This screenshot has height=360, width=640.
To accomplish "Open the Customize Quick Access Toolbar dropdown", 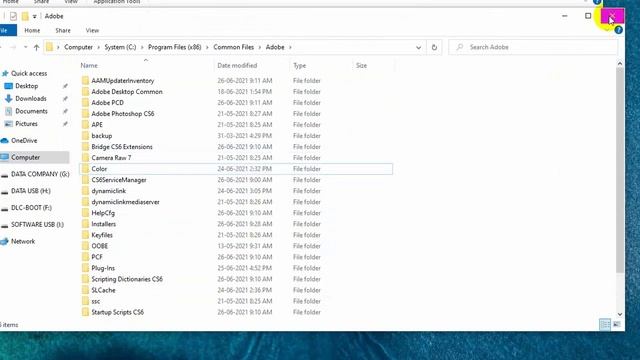I will pyautogui.click(x=34, y=16).
